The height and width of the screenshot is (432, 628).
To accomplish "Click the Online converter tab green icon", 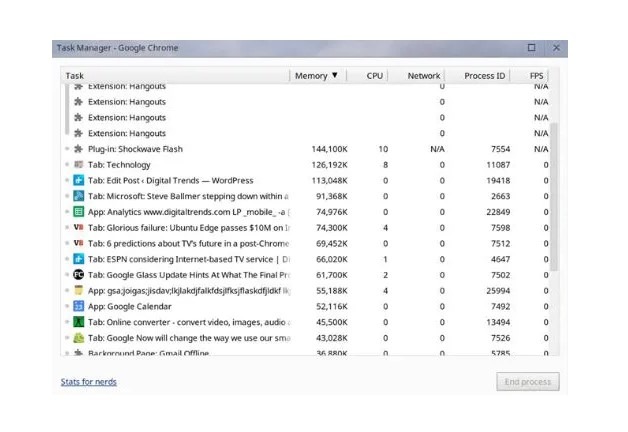I will coord(78,322).
